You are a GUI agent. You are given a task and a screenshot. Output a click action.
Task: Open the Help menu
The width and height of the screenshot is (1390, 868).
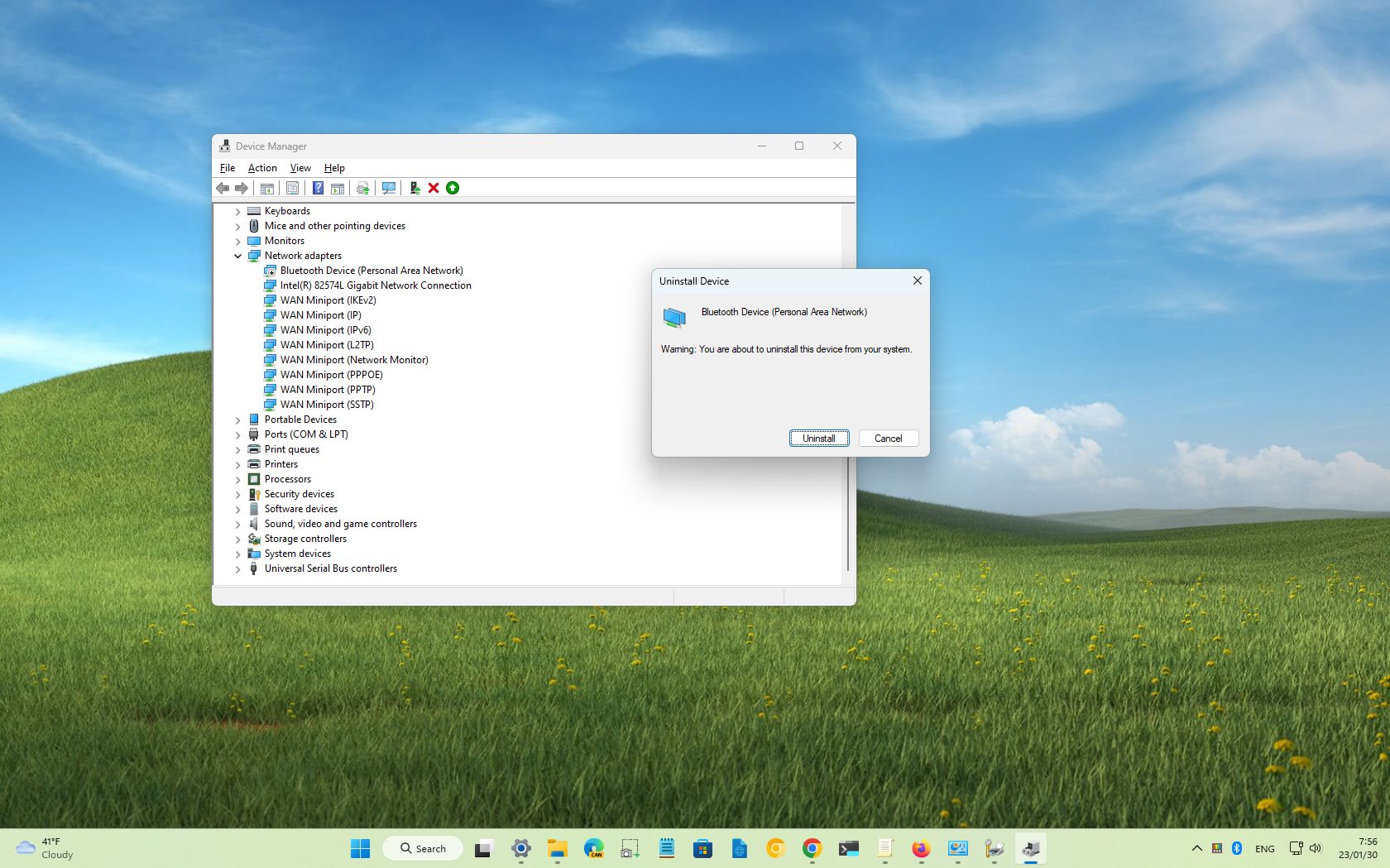click(334, 168)
